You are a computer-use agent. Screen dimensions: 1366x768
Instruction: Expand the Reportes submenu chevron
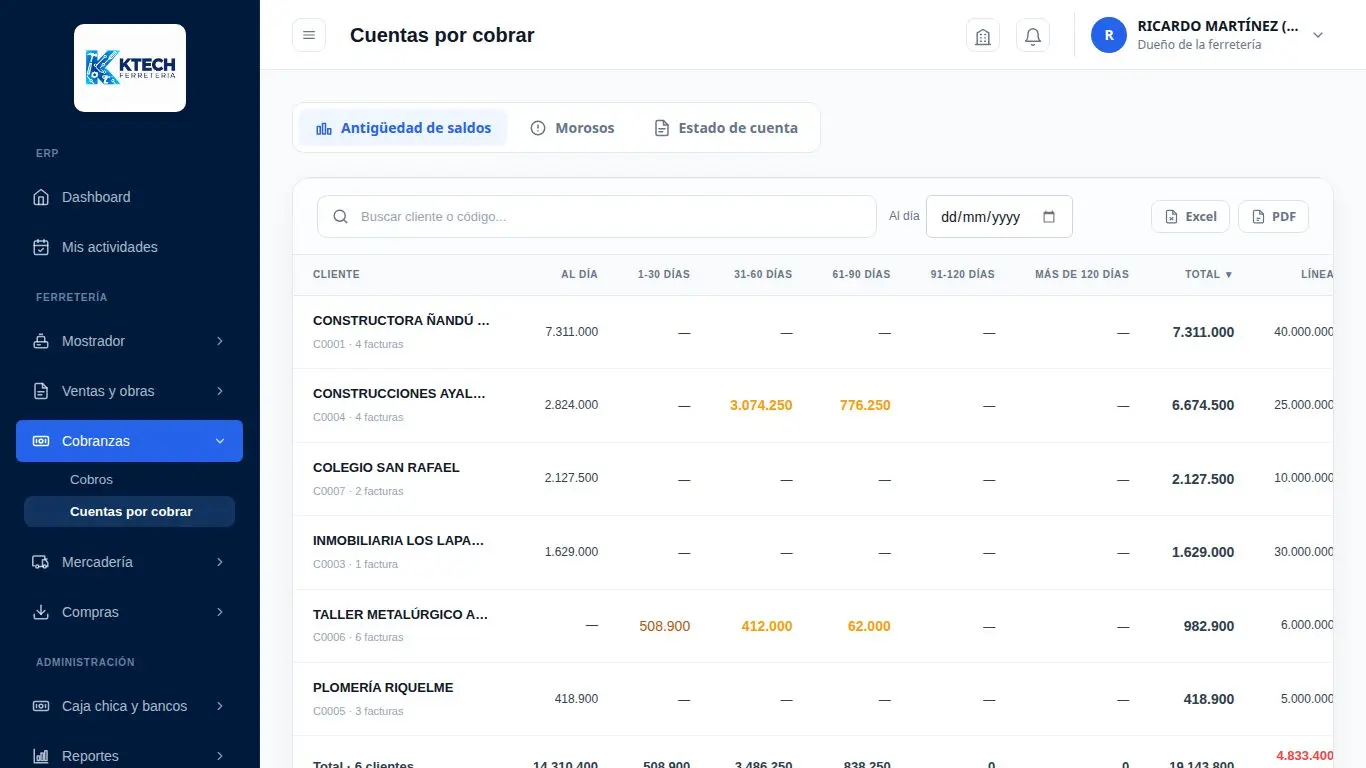coord(220,756)
